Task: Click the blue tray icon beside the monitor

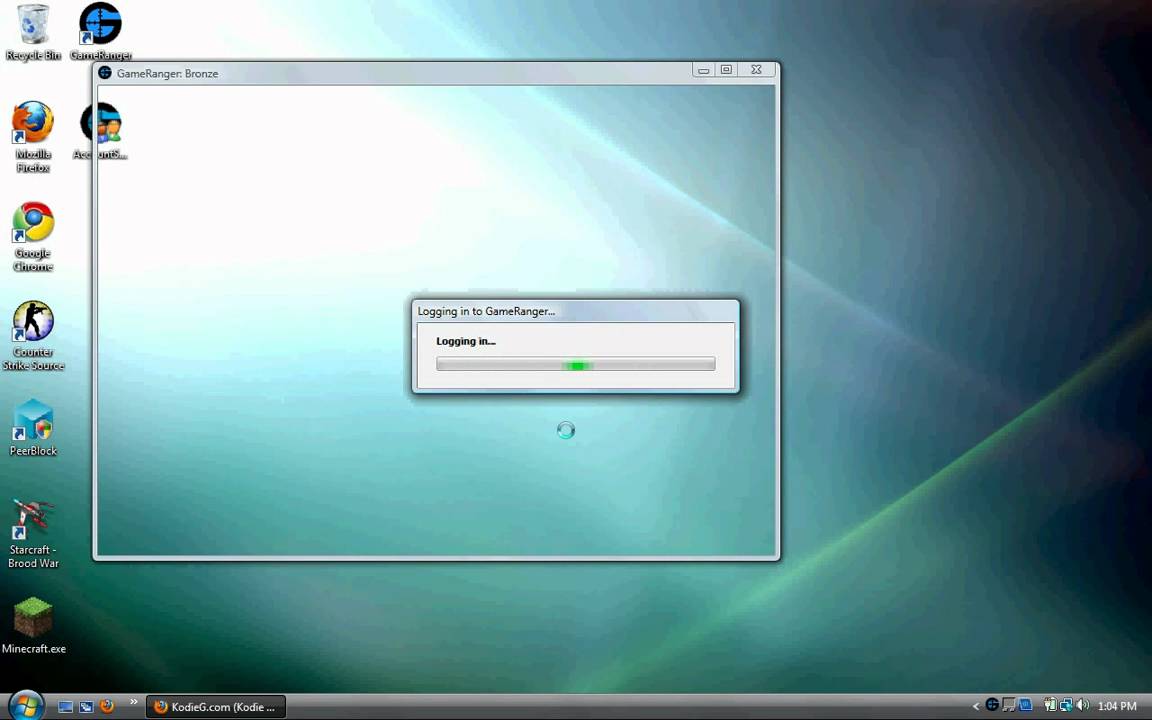Action: [1025, 705]
